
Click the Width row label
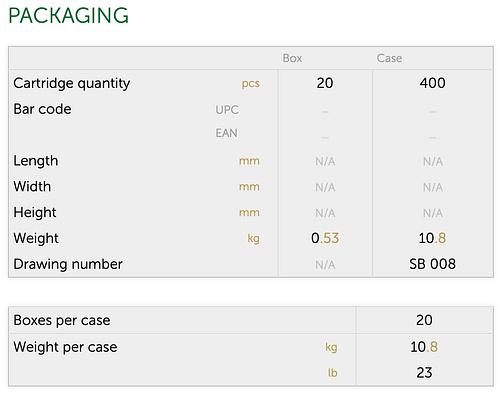click(x=32, y=186)
